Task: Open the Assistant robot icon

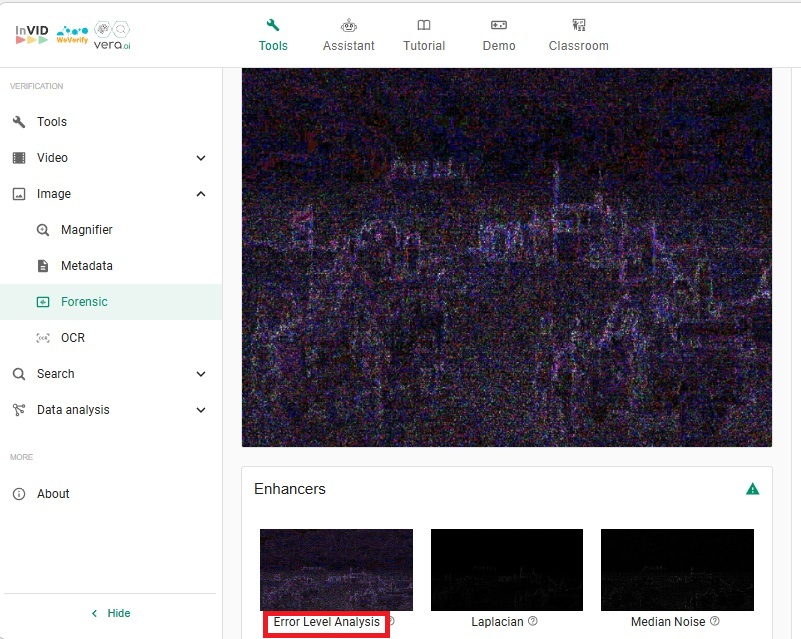Action: click(348, 25)
